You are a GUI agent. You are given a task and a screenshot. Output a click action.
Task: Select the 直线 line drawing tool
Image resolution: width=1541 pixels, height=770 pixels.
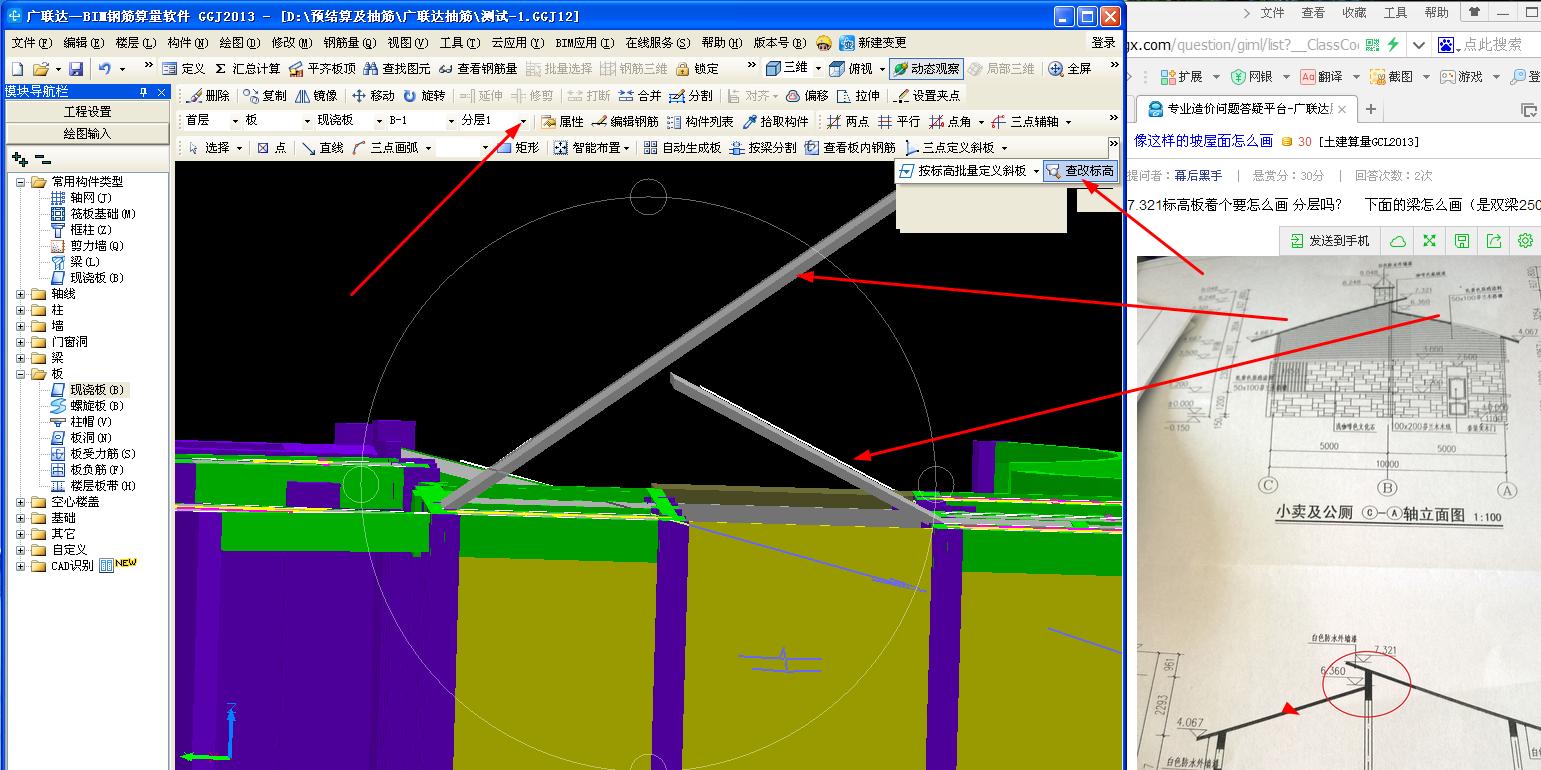[323, 148]
